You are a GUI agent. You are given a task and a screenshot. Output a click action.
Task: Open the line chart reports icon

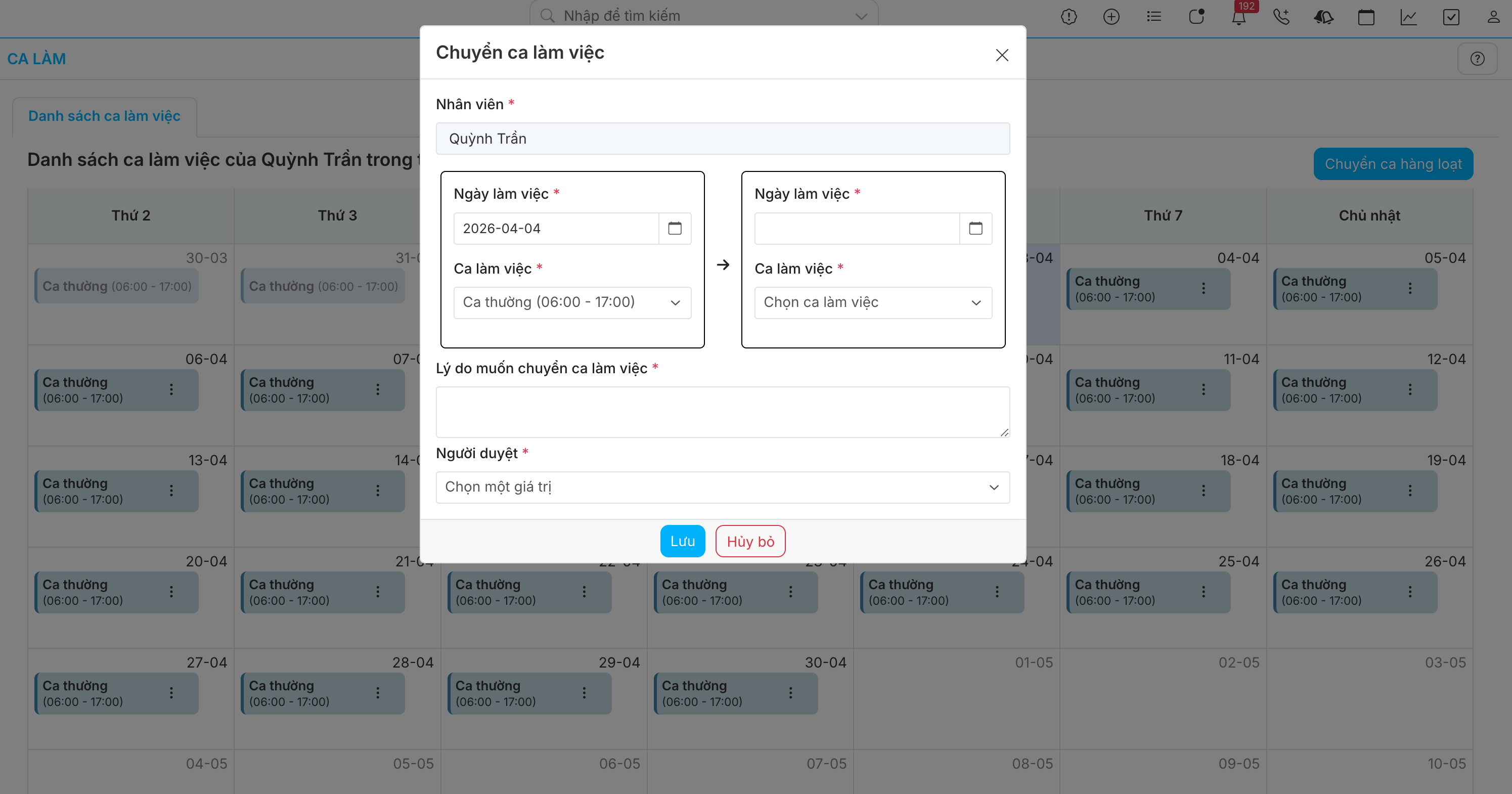[1408, 17]
